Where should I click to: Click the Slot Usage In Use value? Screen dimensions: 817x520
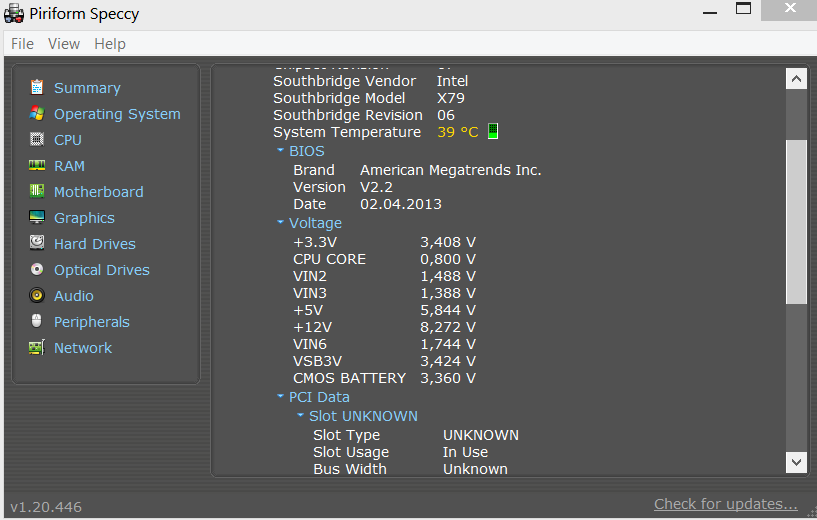pos(465,452)
